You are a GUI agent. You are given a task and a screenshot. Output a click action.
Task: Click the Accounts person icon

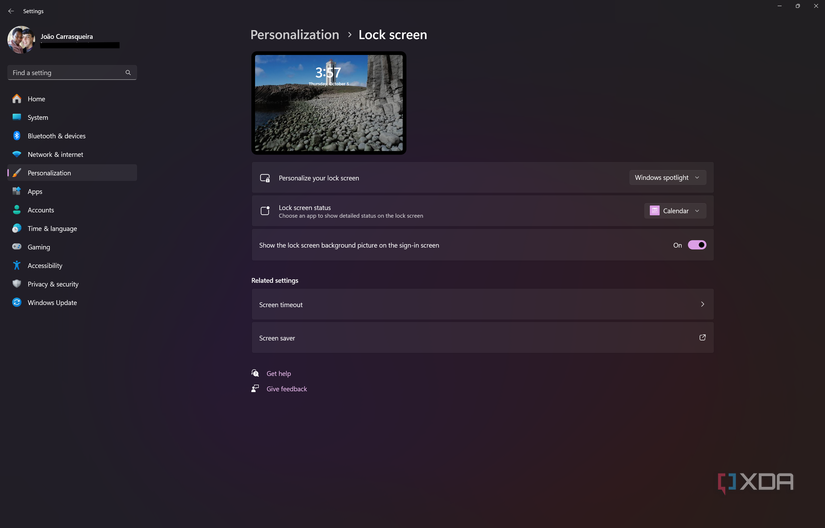(x=17, y=210)
